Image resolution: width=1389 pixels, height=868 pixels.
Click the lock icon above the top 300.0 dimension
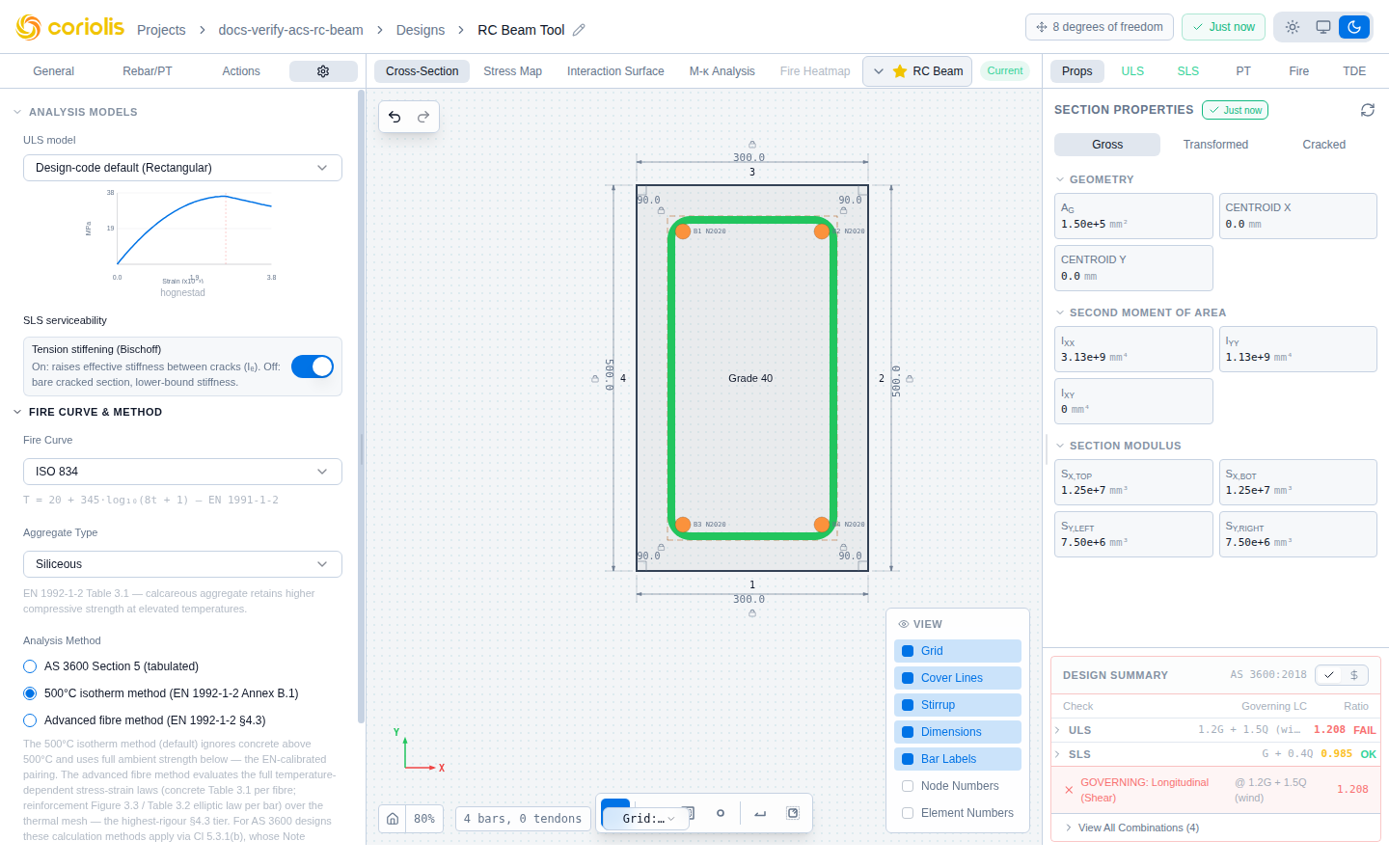752,145
